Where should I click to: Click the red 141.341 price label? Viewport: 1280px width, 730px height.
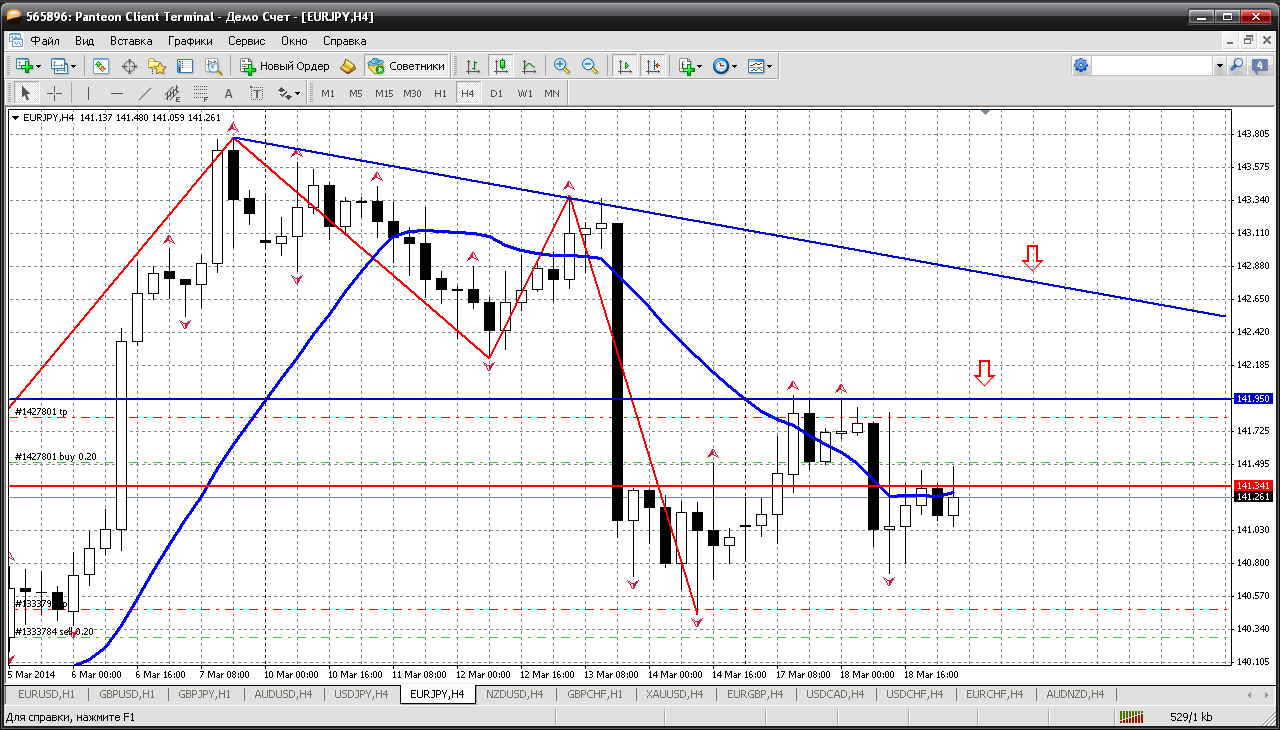coord(1253,486)
